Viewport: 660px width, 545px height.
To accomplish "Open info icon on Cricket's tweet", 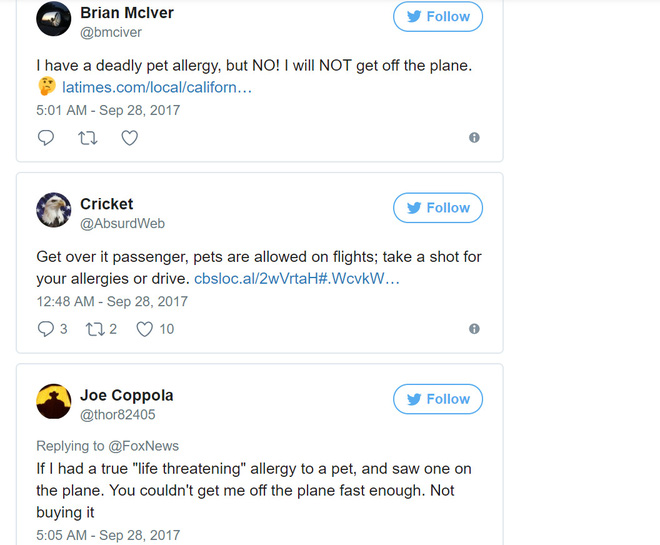I will click(474, 328).
